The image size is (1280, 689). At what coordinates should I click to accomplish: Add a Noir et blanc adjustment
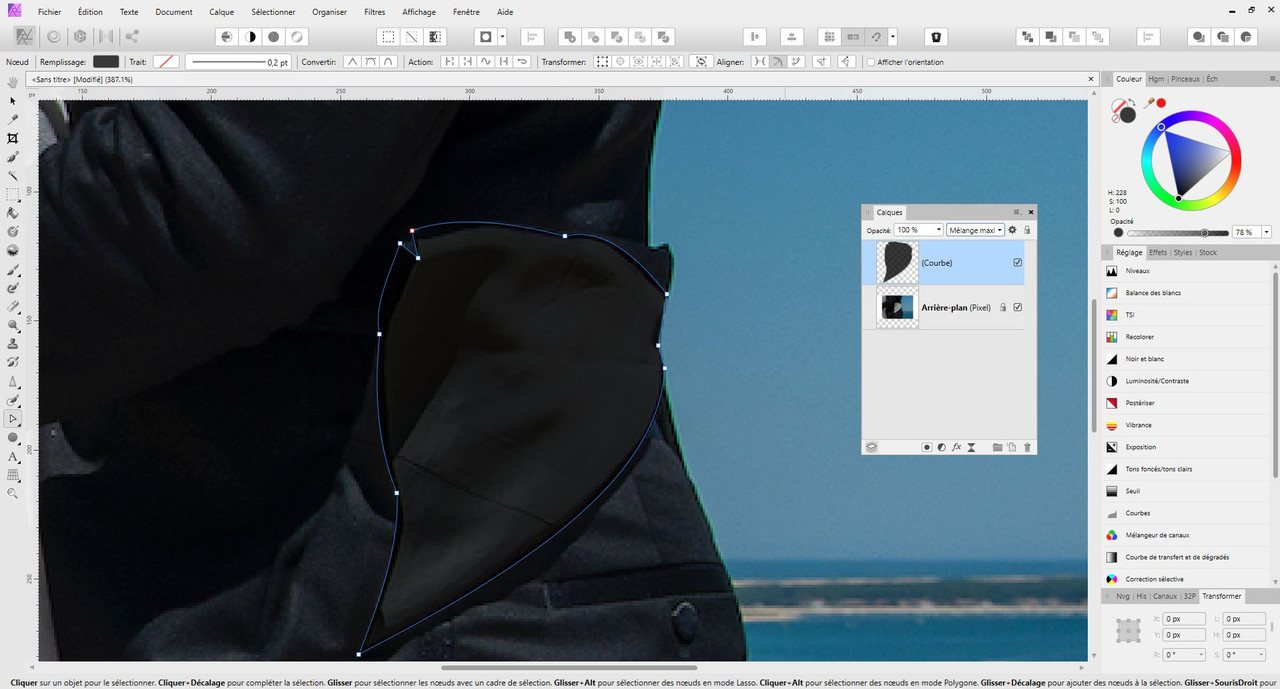(x=1144, y=359)
